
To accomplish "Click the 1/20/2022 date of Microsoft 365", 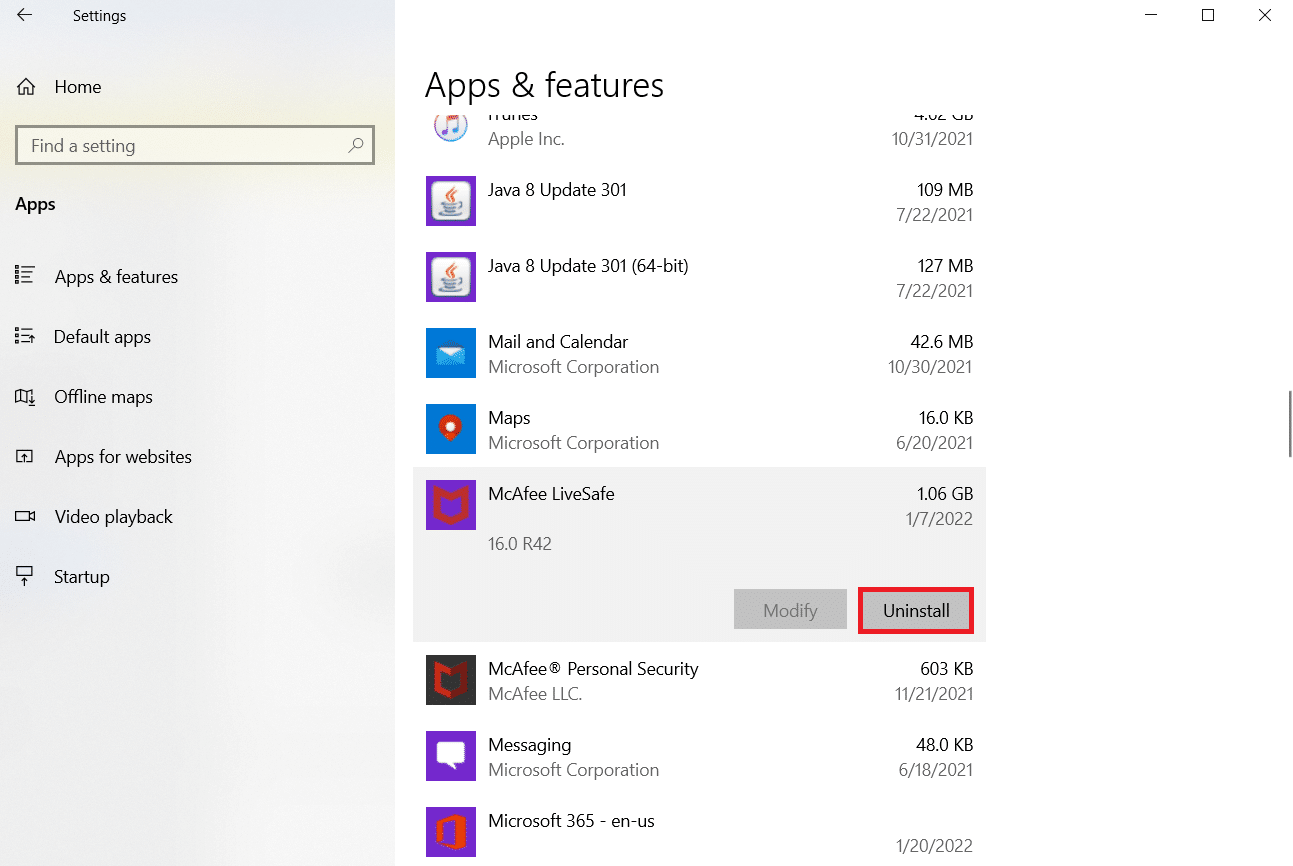I will (x=936, y=846).
